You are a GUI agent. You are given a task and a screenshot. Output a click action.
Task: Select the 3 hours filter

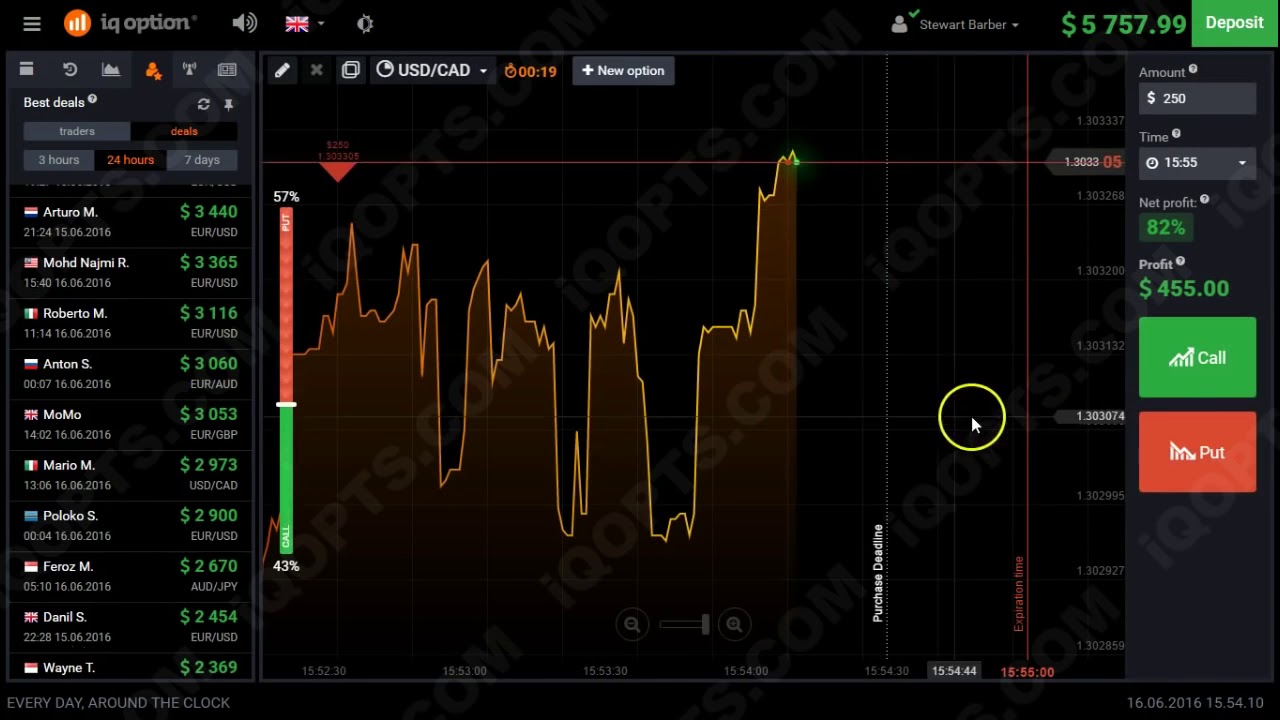(x=59, y=160)
